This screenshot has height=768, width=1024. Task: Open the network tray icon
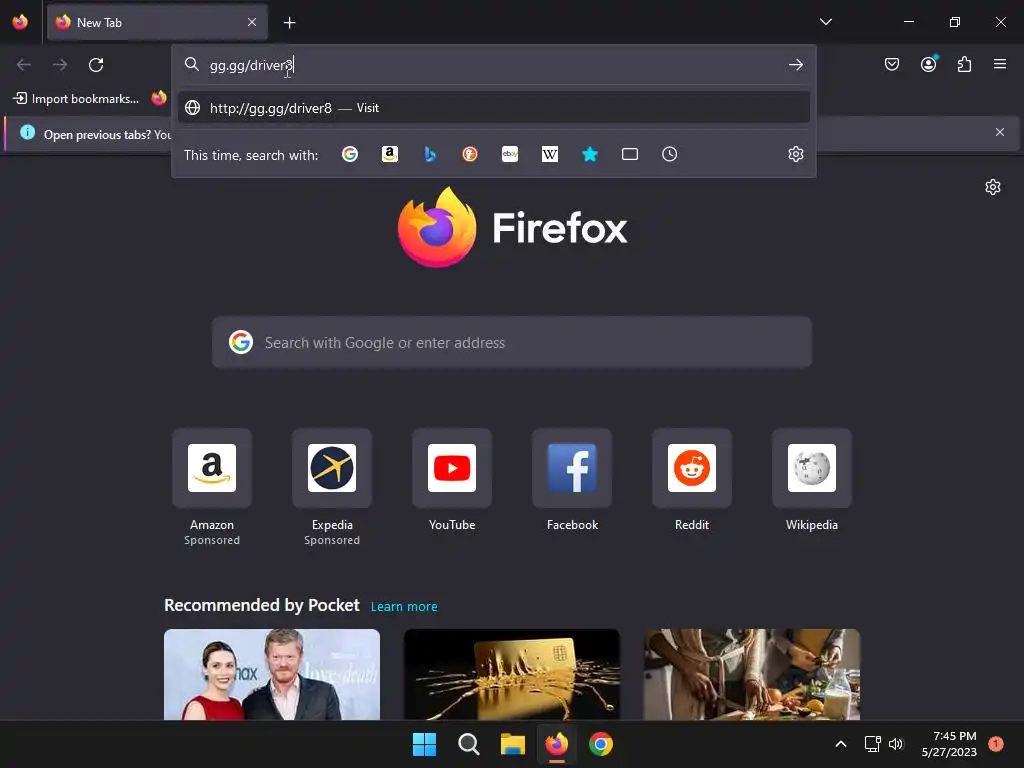(x=872, y=744)
